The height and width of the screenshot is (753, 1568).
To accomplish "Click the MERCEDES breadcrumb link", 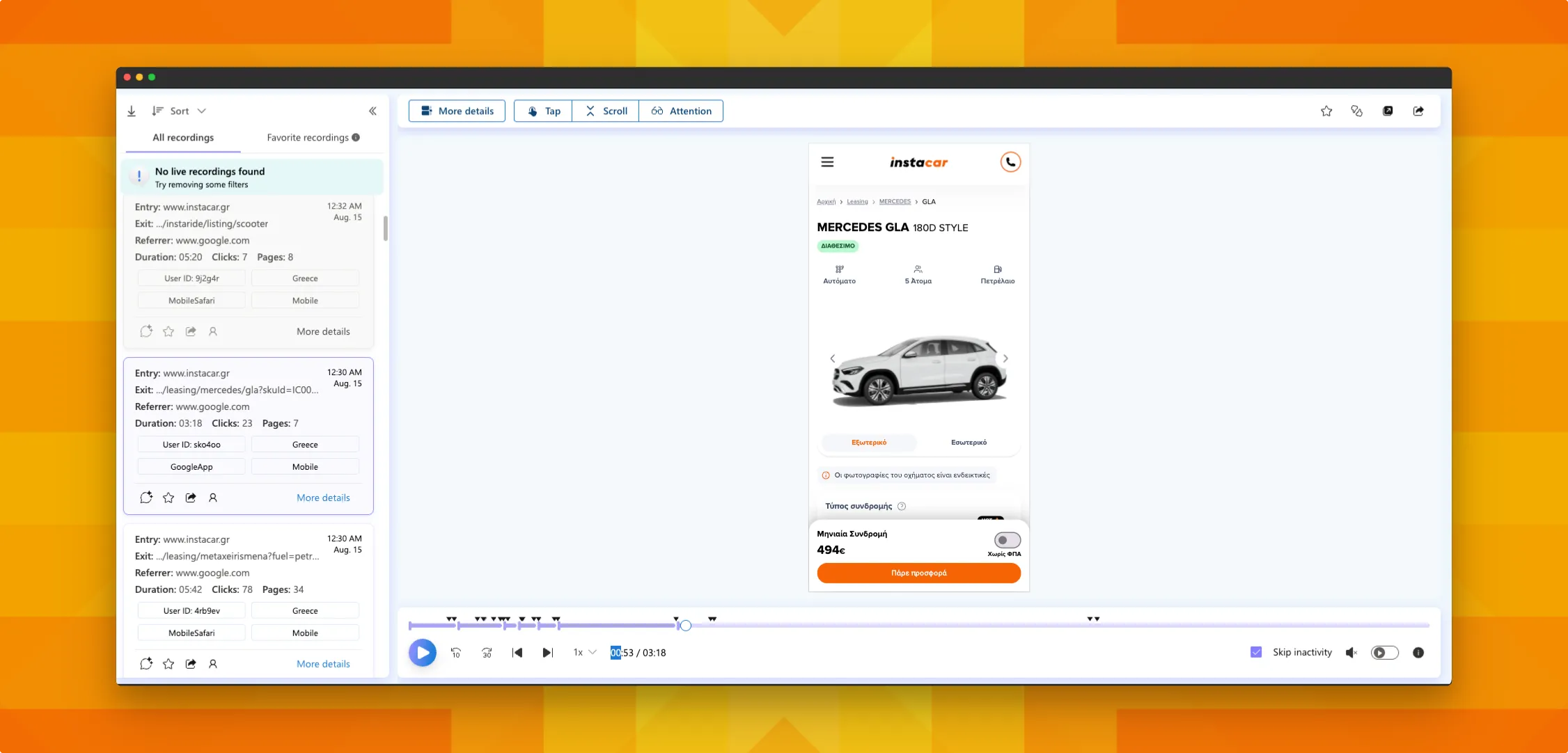I will tap(895, 202).
